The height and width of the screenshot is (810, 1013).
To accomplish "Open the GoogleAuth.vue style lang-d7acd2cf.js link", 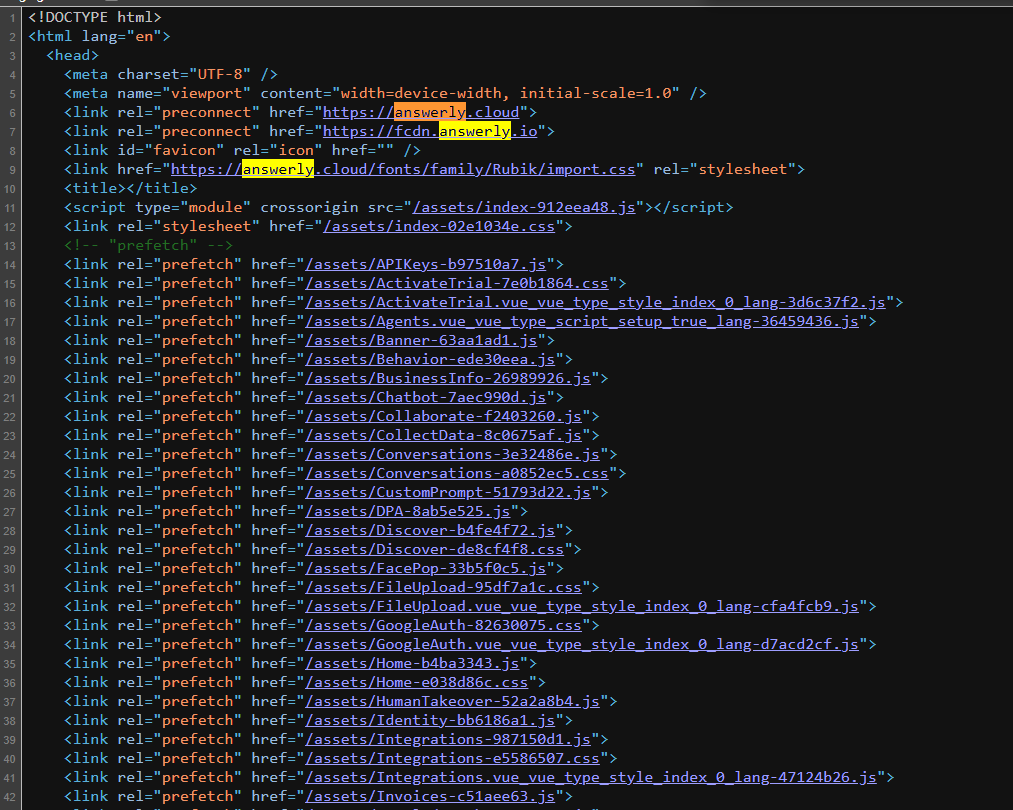I will pyautogui.click(x=582, y=644).
